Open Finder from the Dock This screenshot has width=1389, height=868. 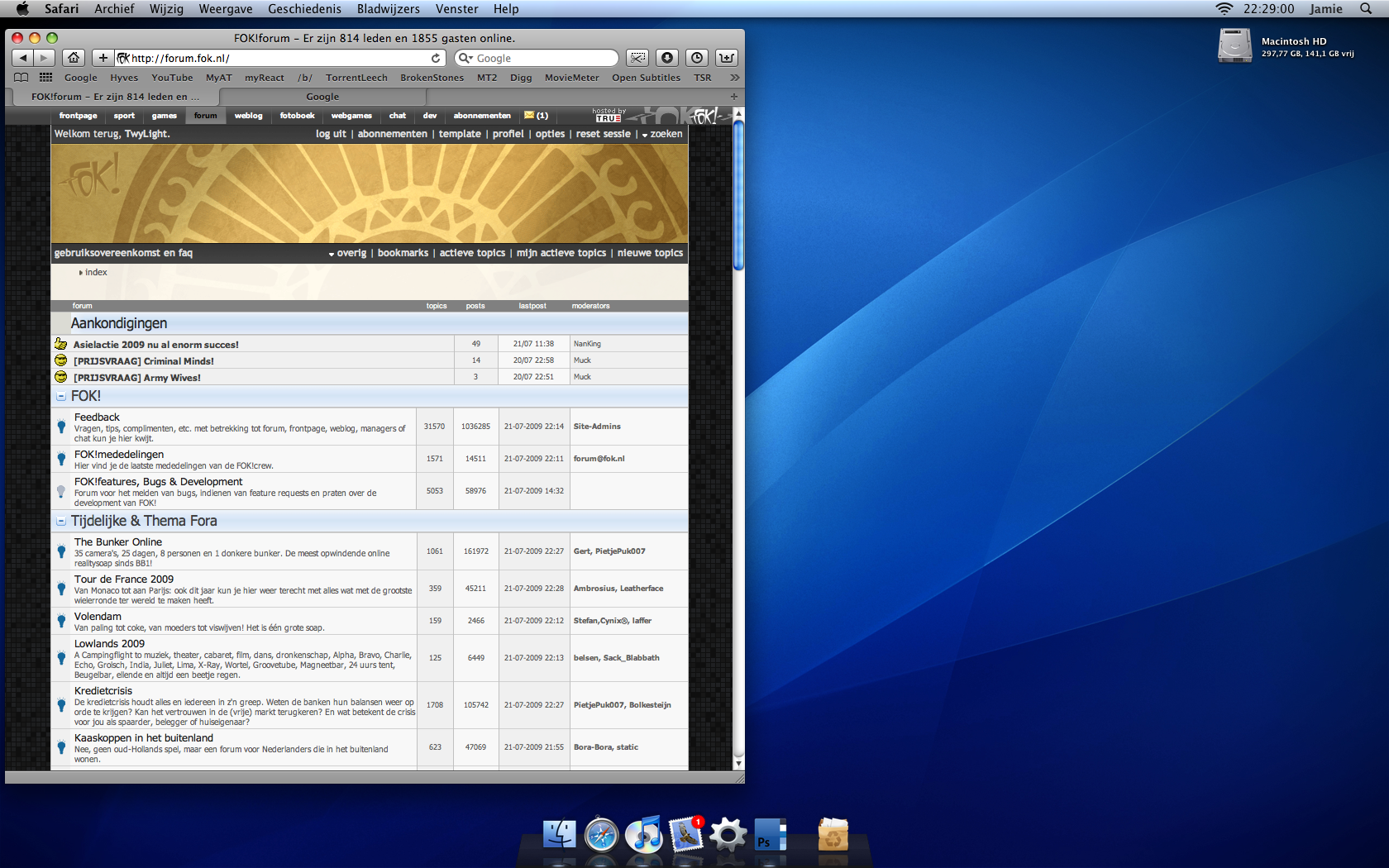pos(560,834)
